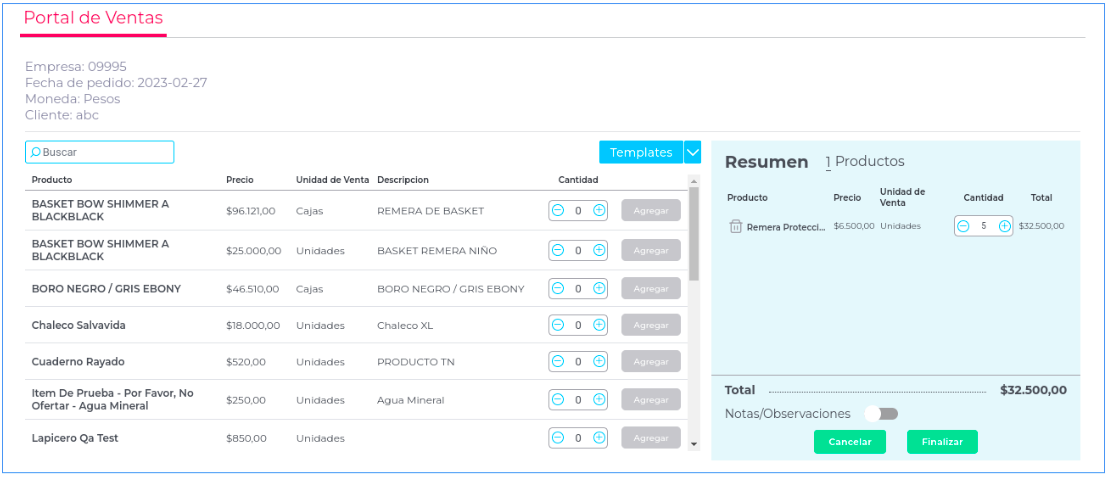Click the Templates button
Image resolution: width=1111 pixels, height=478 pixels.
641,152
